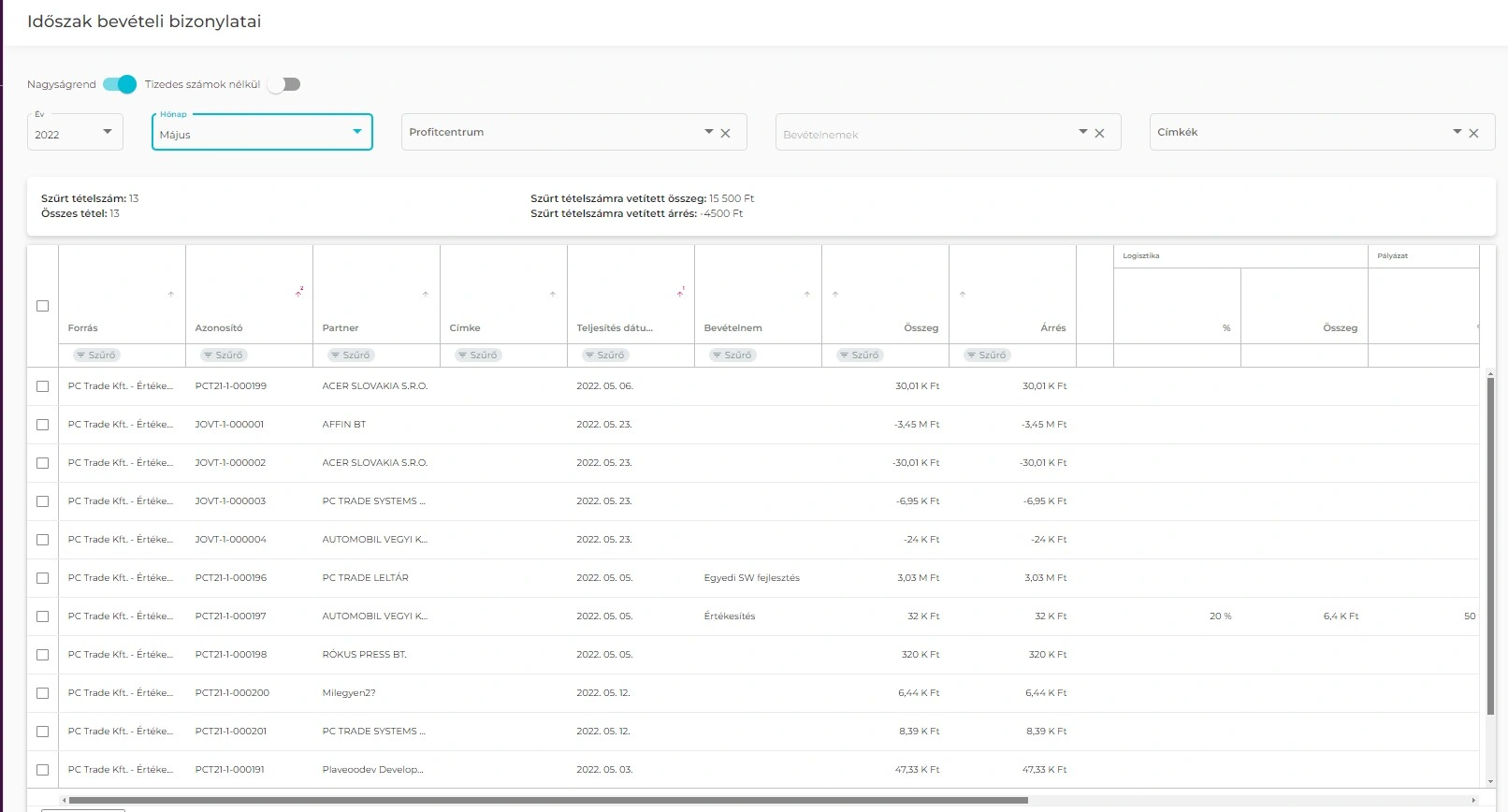Tick the checkbox for row JOVT-1-000001
1508x812 pixels.
coord(42,425)
